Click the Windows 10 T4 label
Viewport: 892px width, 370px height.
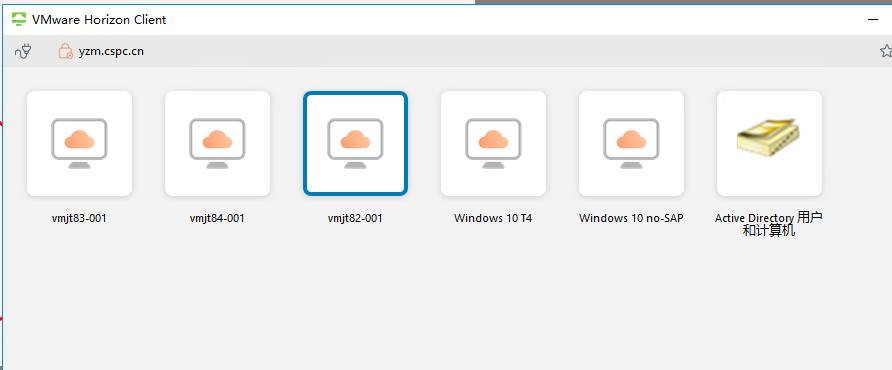(493, 218)
